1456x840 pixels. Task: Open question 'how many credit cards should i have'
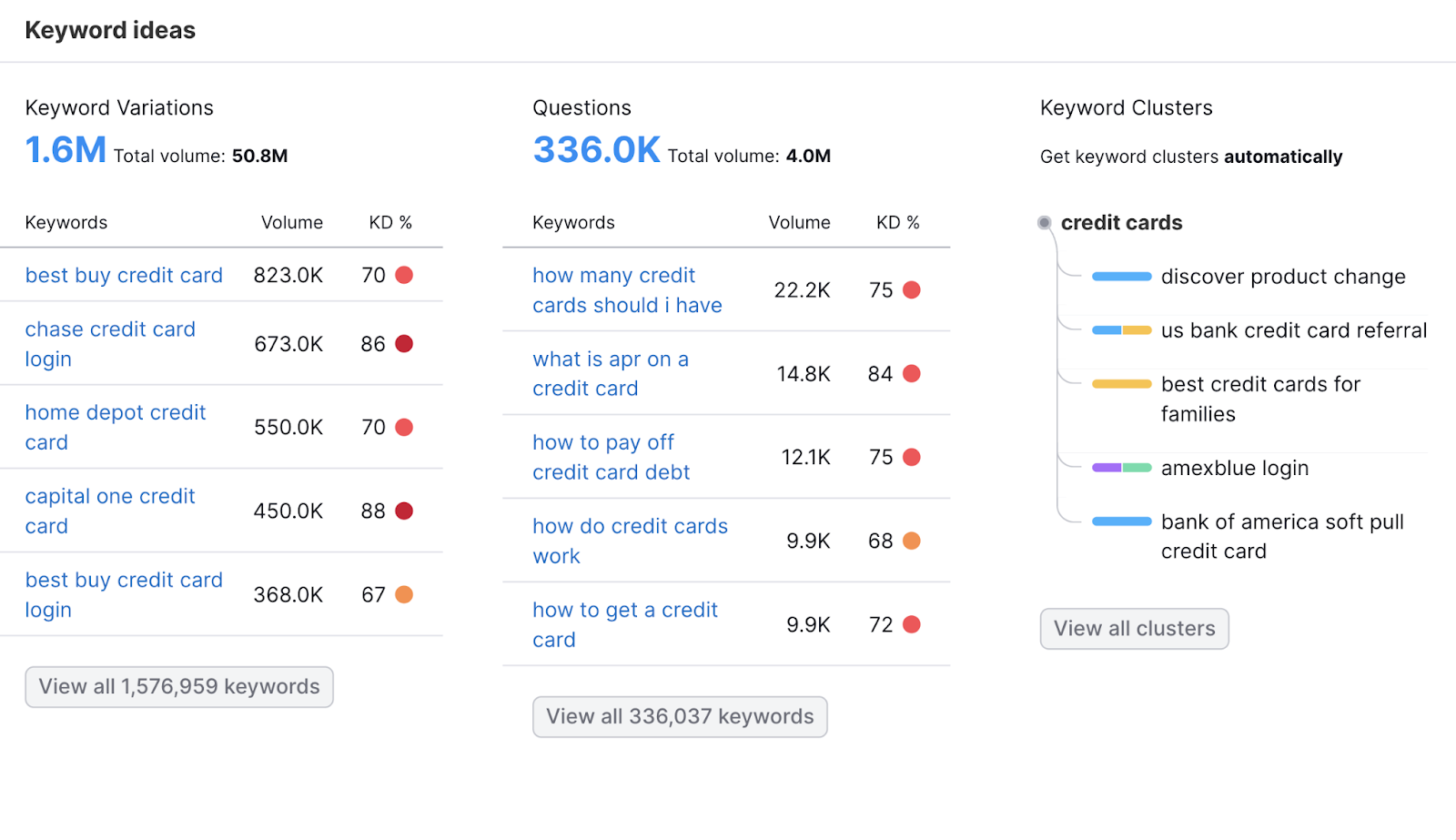point(627,290)
